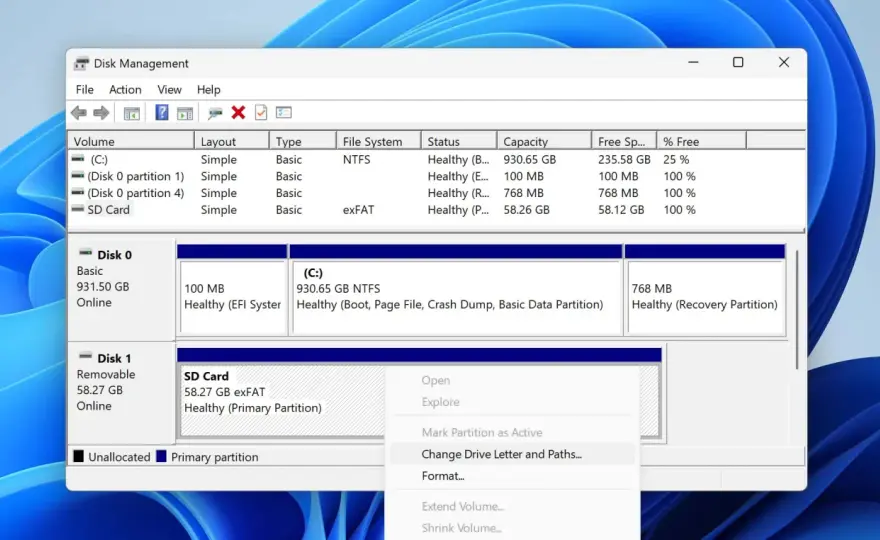The image size is (880, 540).
Task: Select the (Disk 0 partition 1) volume name
Action: [x=136, y=176]
